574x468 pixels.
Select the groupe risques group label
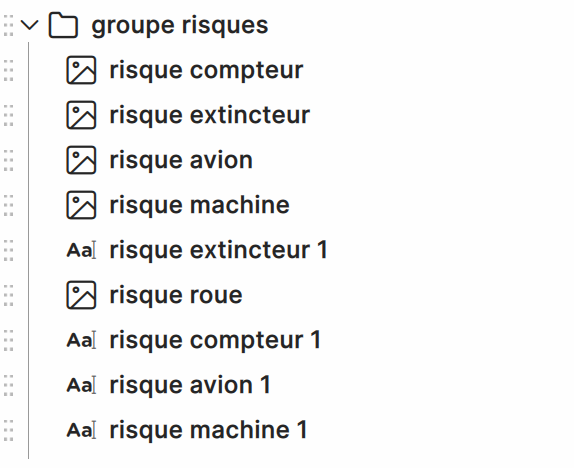tap(180, 26)
